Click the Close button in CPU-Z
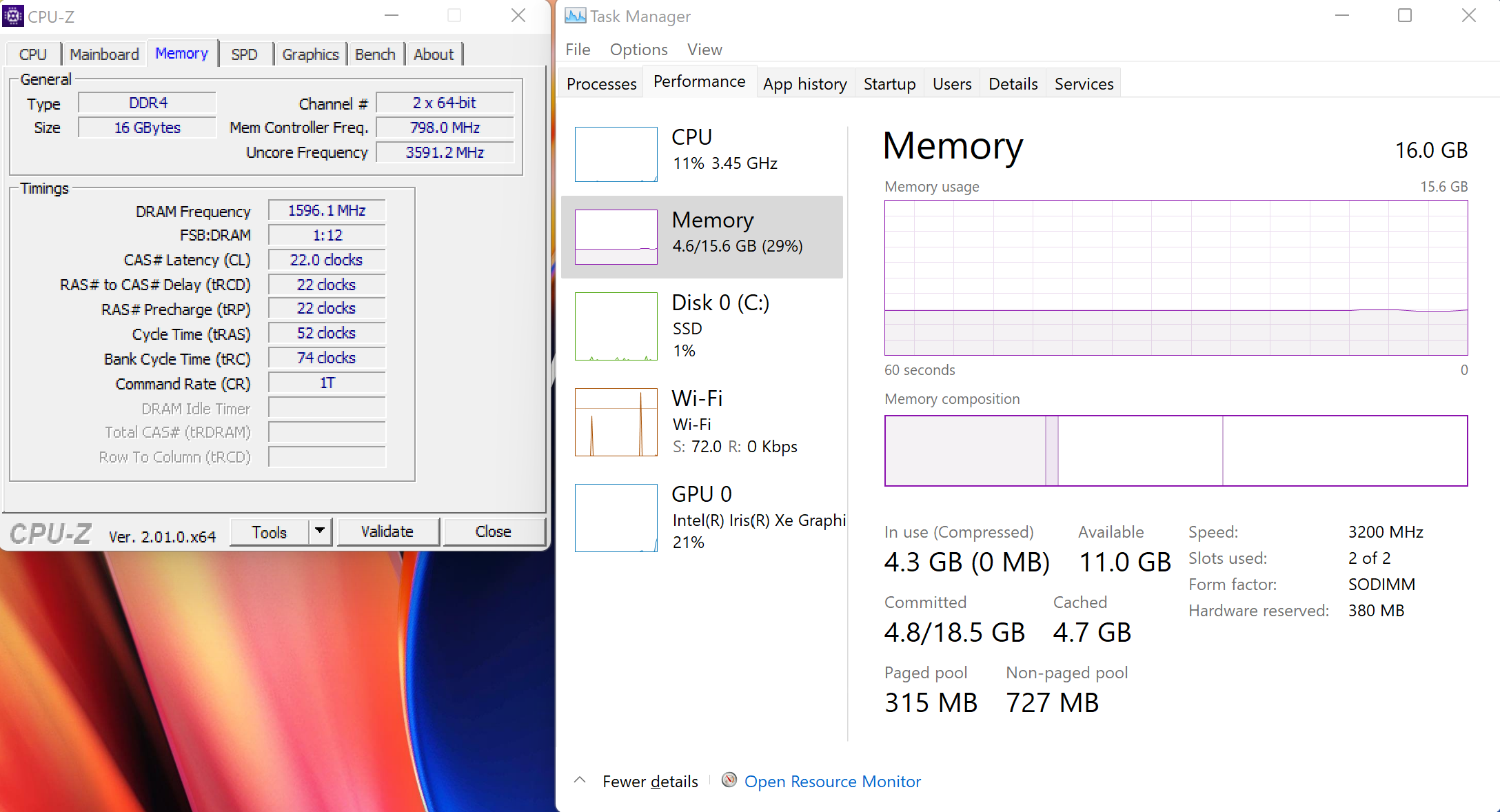 coord(494,531)
